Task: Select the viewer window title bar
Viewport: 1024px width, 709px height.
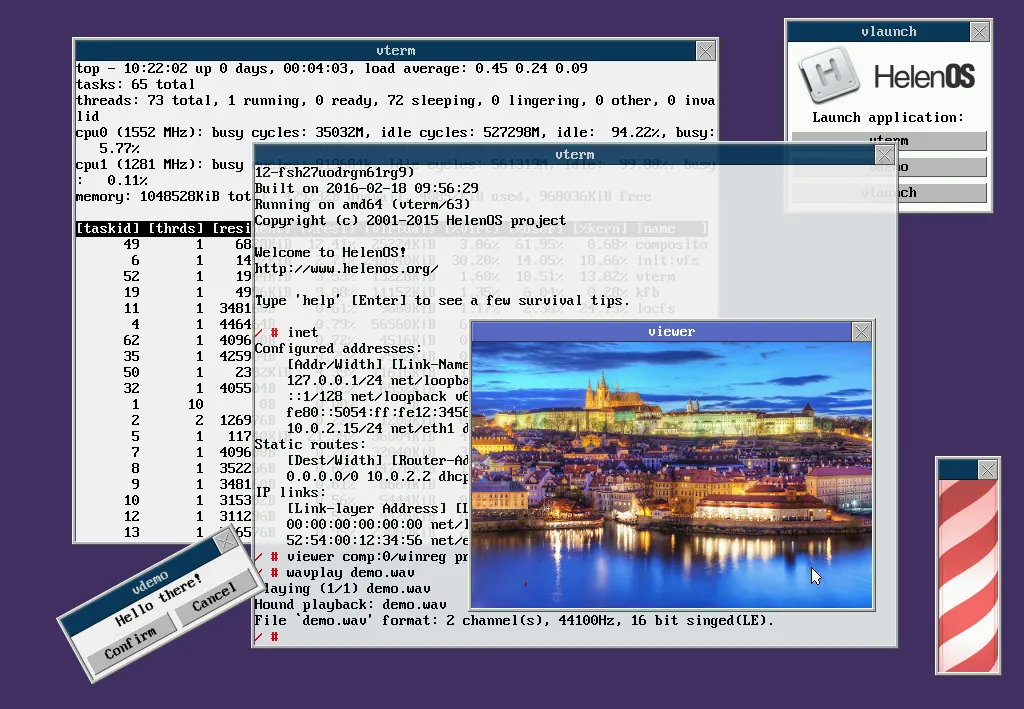Action: (x=661, y=332)
